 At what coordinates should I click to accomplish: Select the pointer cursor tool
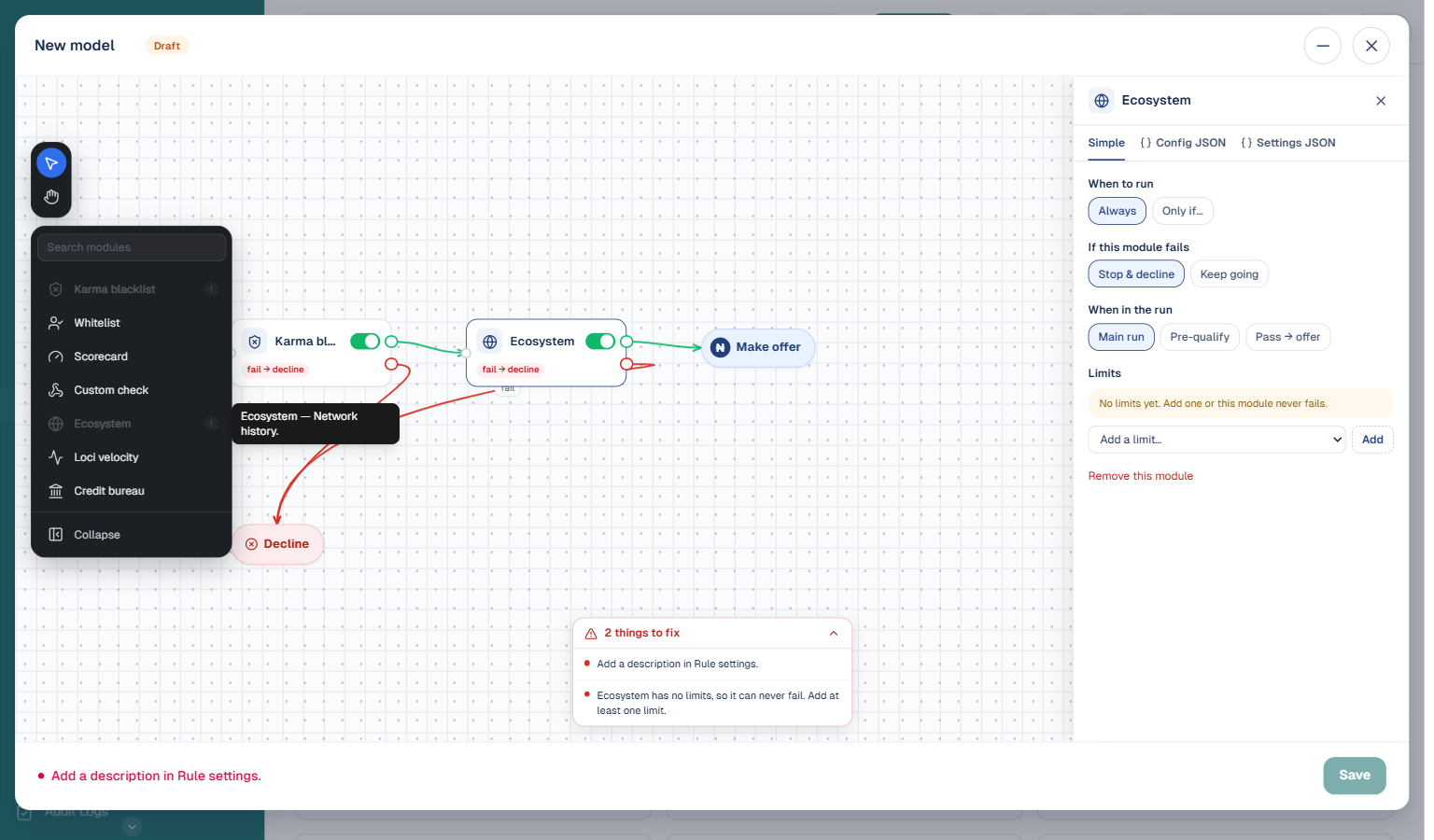51,163
